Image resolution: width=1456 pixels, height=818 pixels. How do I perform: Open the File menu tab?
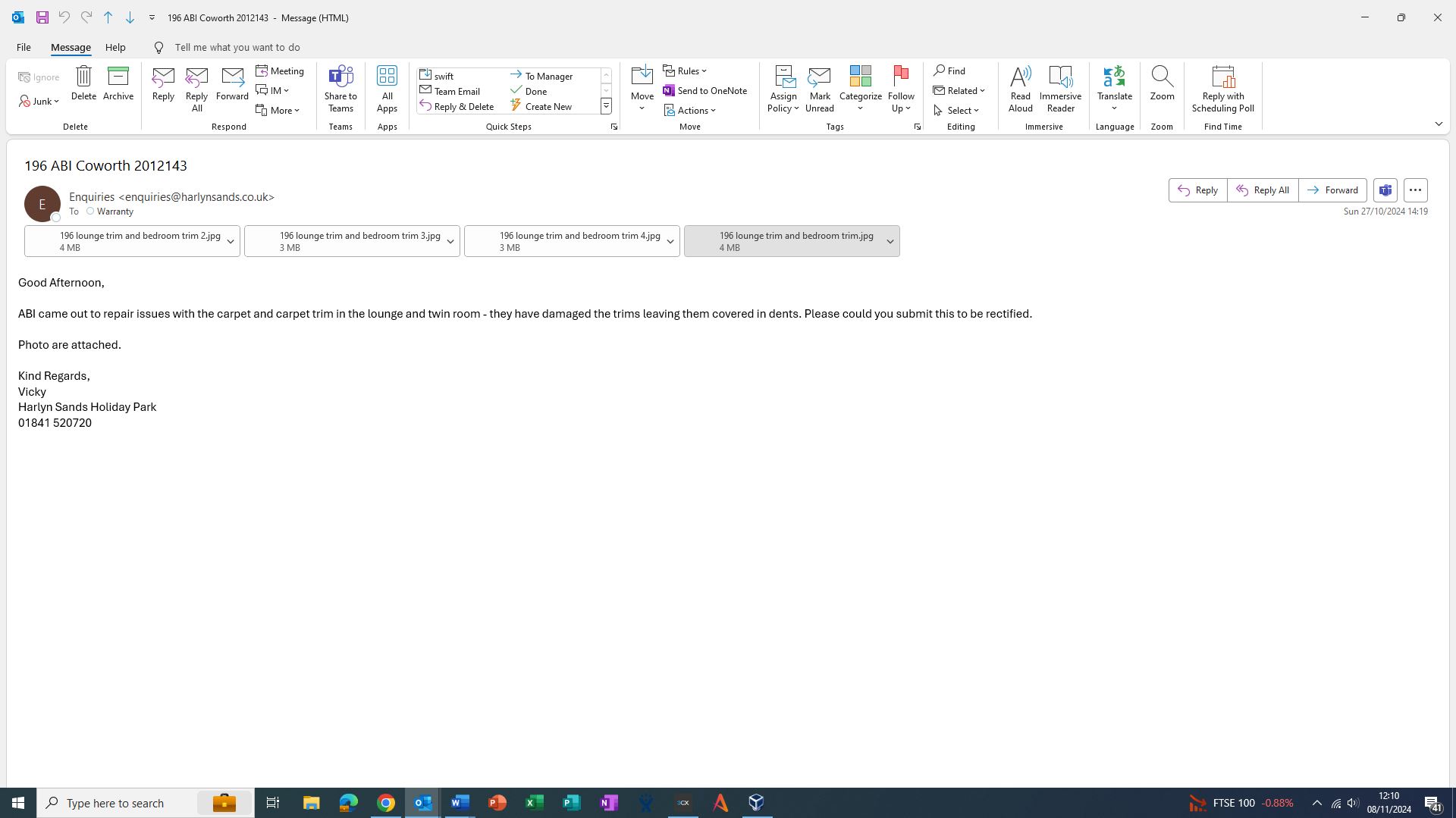24,48
